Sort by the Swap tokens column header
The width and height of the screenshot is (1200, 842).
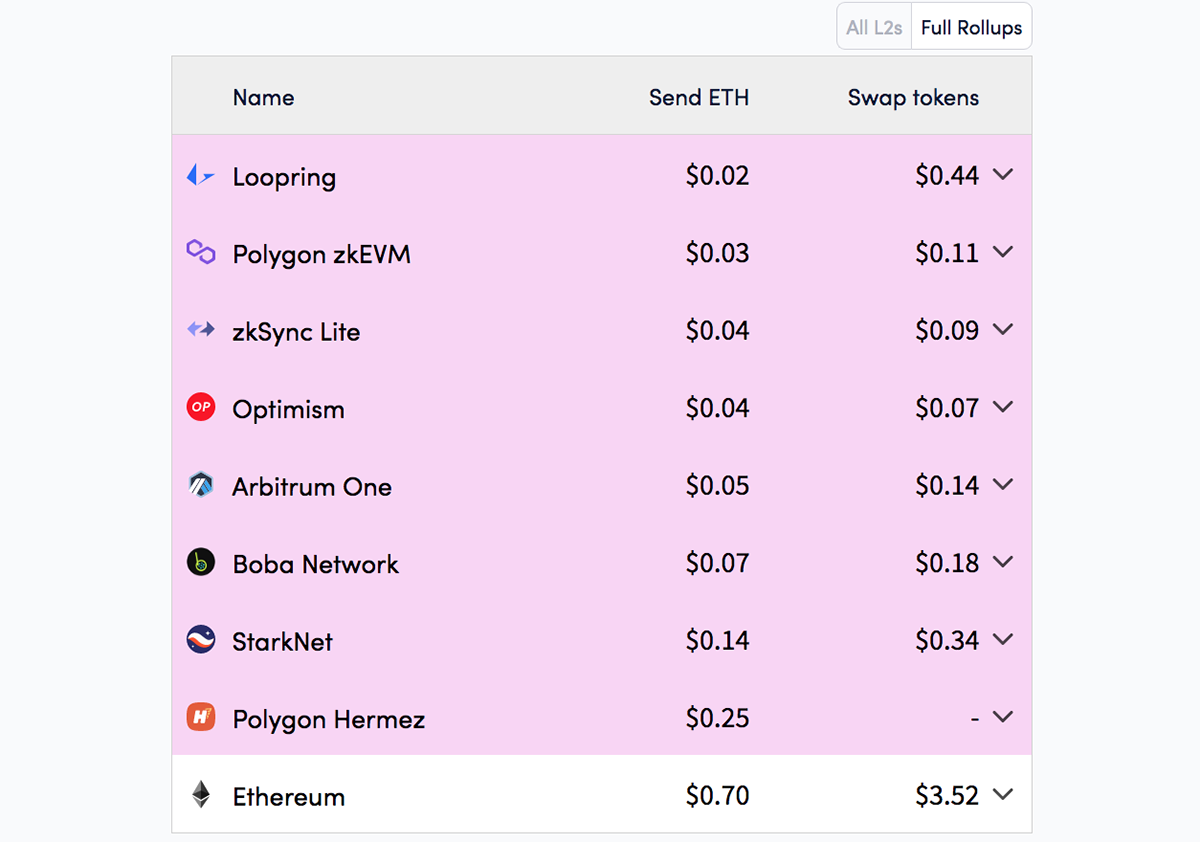point(913,98)
